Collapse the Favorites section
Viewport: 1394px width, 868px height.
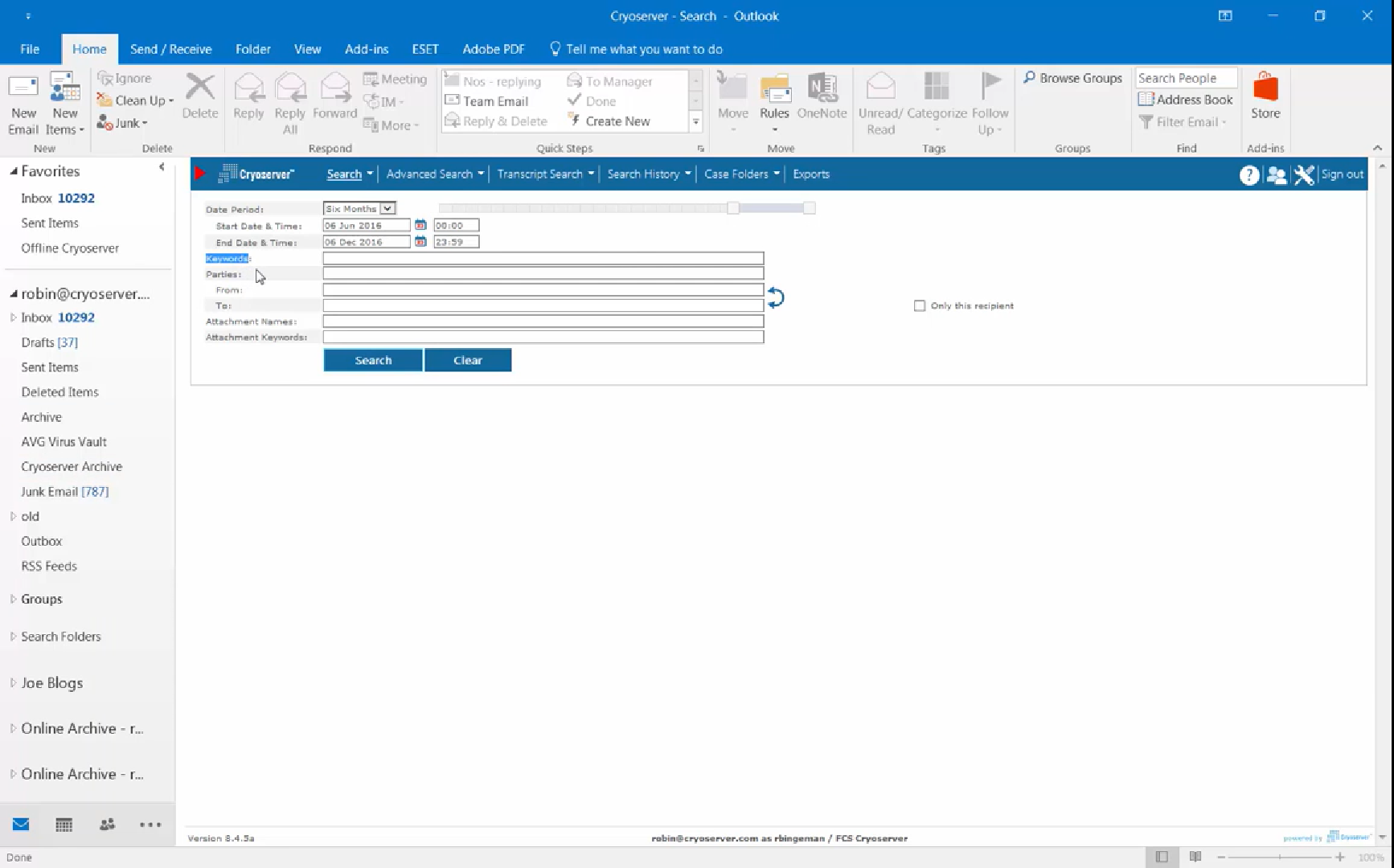[14, 171]
